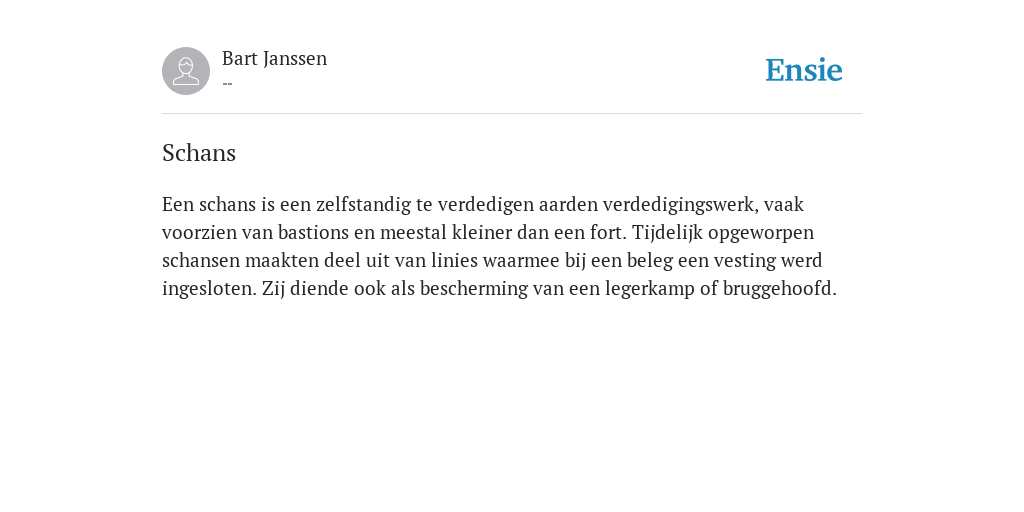
Task: Open the Ensie logo link
Action: coord(804,71)
